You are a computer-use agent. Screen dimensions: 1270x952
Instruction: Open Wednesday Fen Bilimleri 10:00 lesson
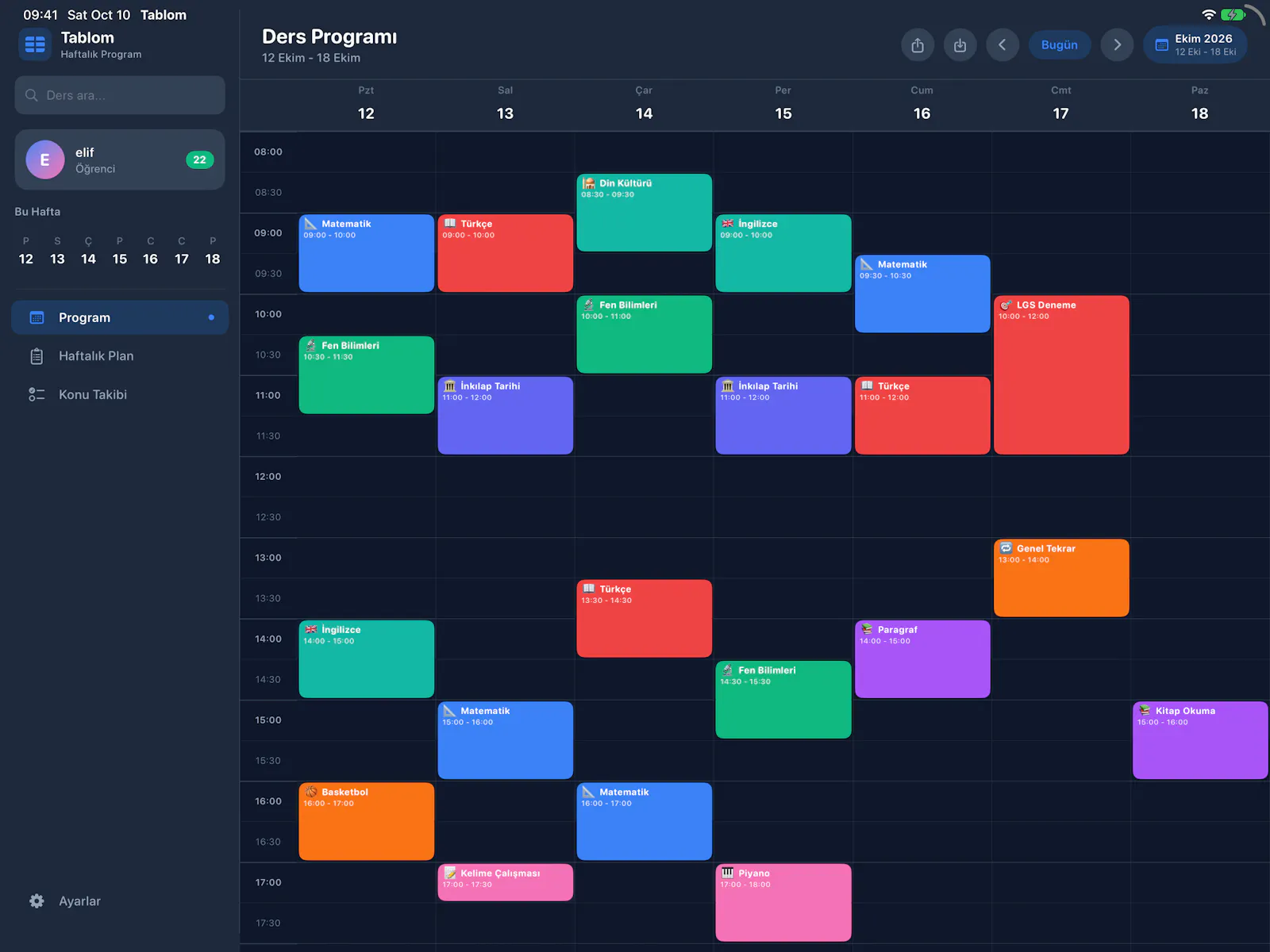tap(645, 334)
